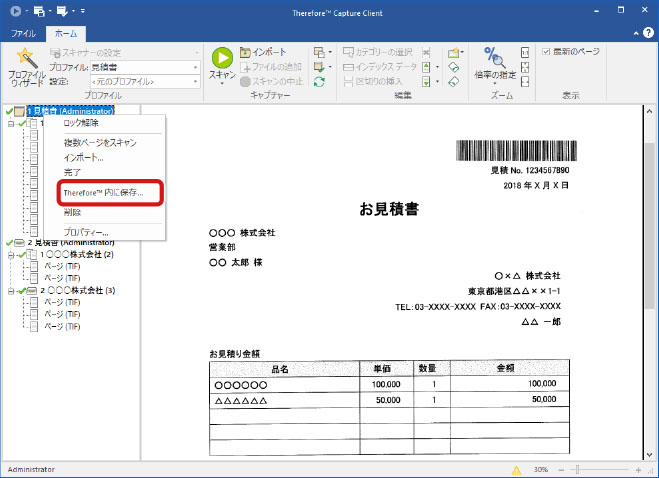Click the zoom slider handle in status bar
The width and height of the screenshot is (659, 478).
pyautogui.click(x=579, y=469)
